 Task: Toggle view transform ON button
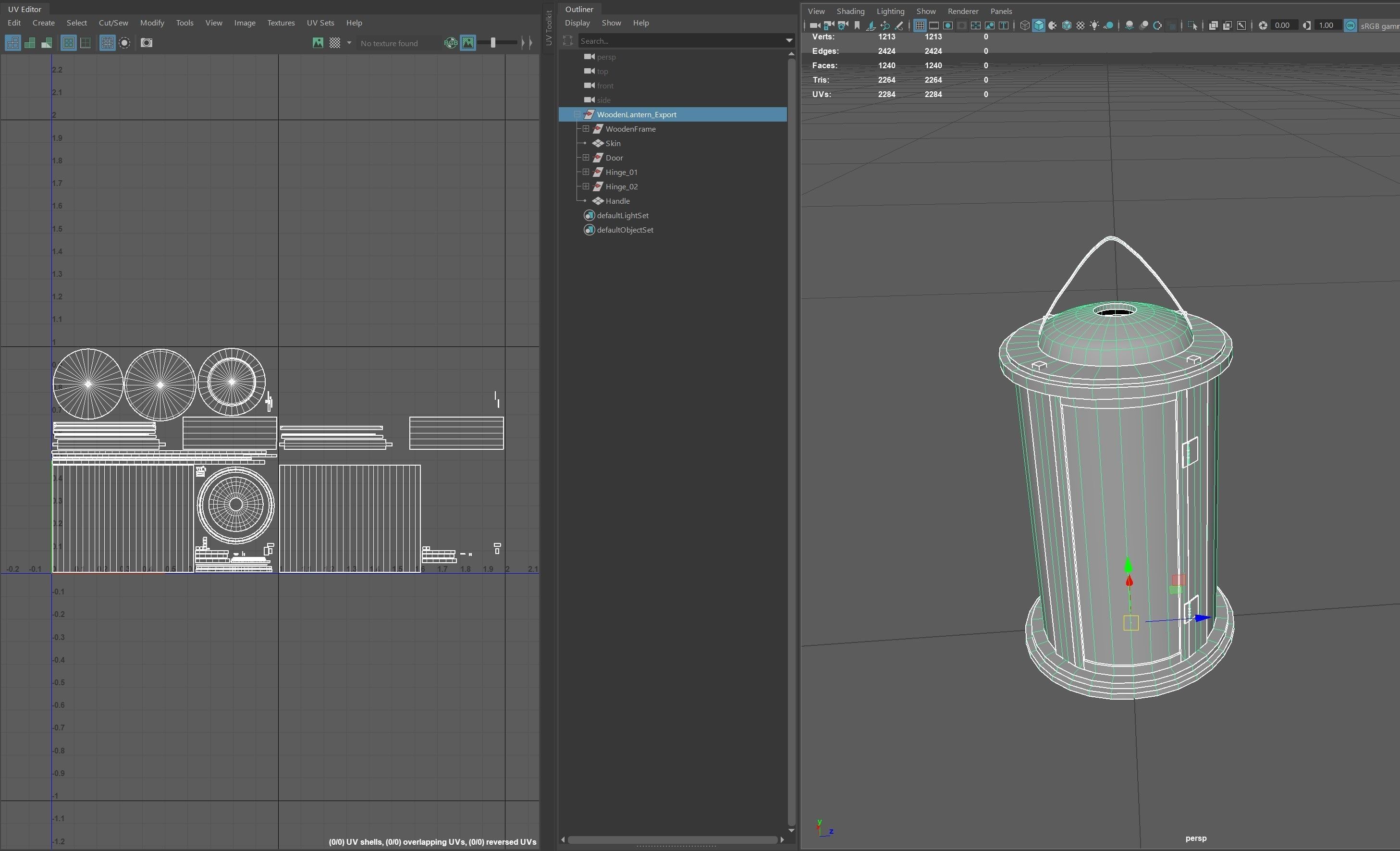point(1350,25)
